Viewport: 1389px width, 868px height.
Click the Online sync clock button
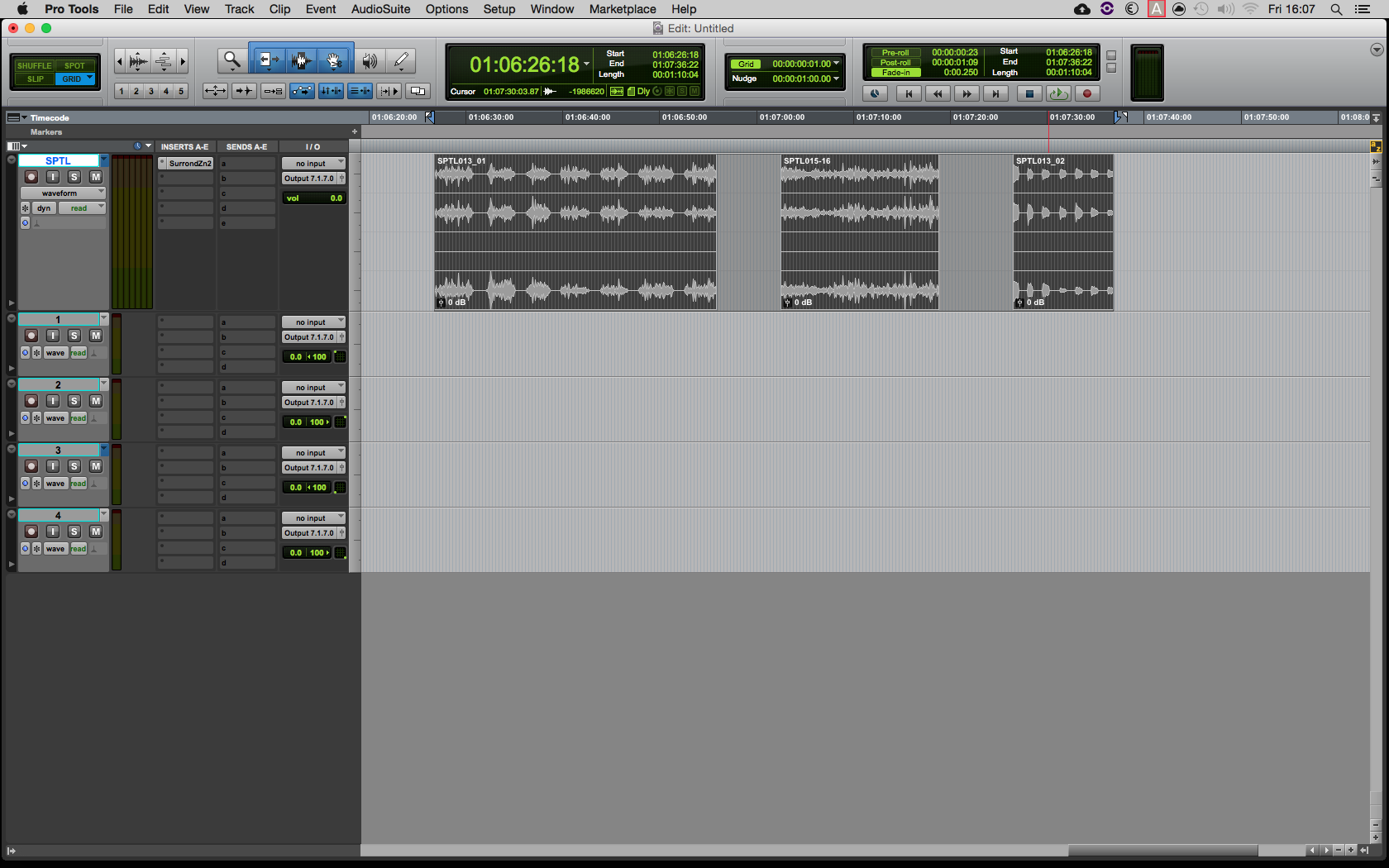[x=875, y=93]
